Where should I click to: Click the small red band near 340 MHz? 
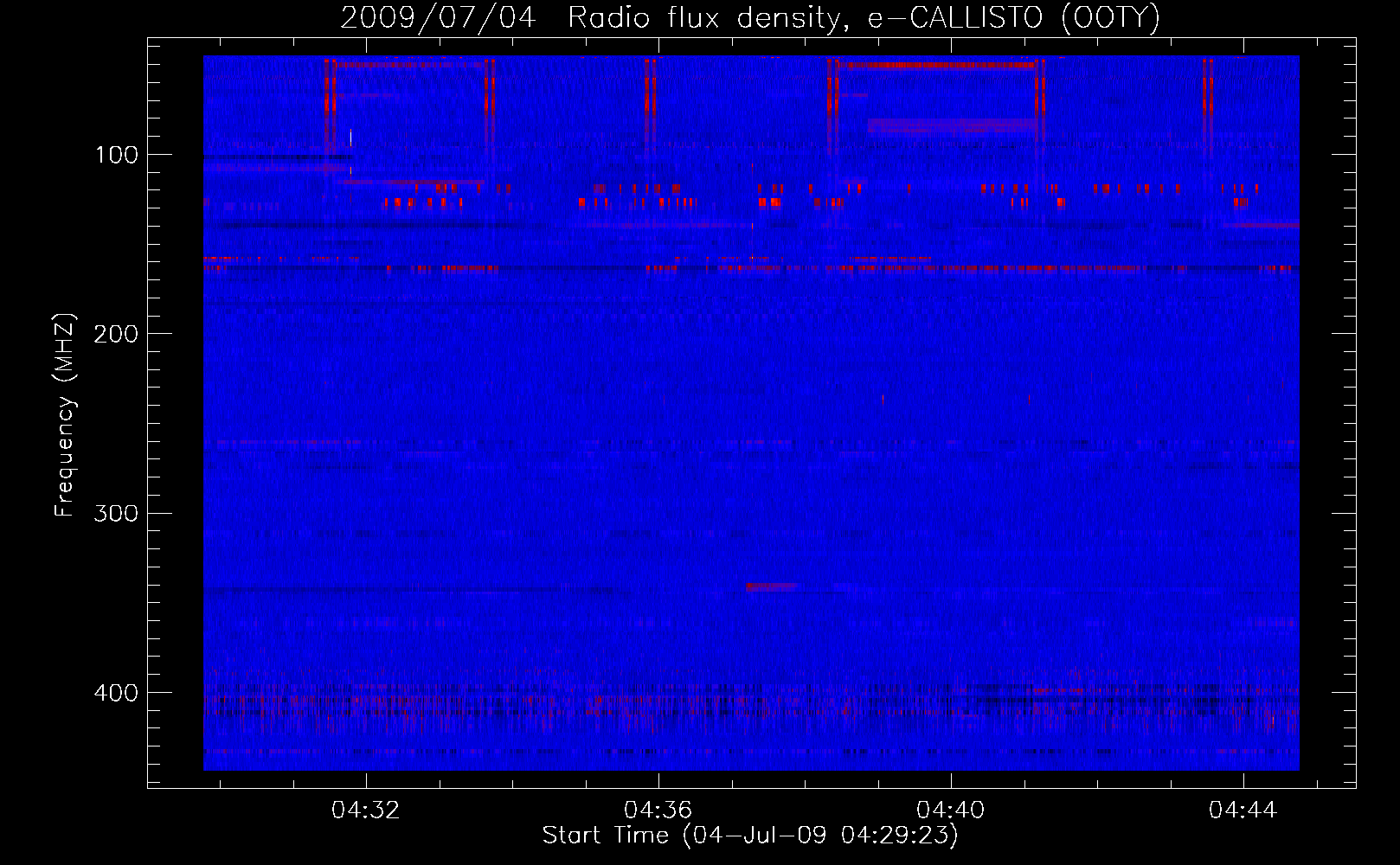tap(772, 586)
